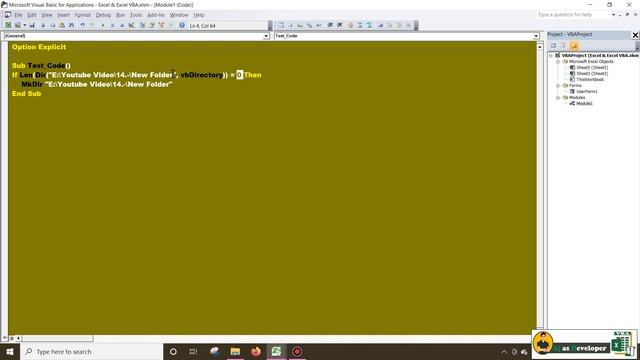
Task: Click the Break pause icon
Action: [112, 25]
